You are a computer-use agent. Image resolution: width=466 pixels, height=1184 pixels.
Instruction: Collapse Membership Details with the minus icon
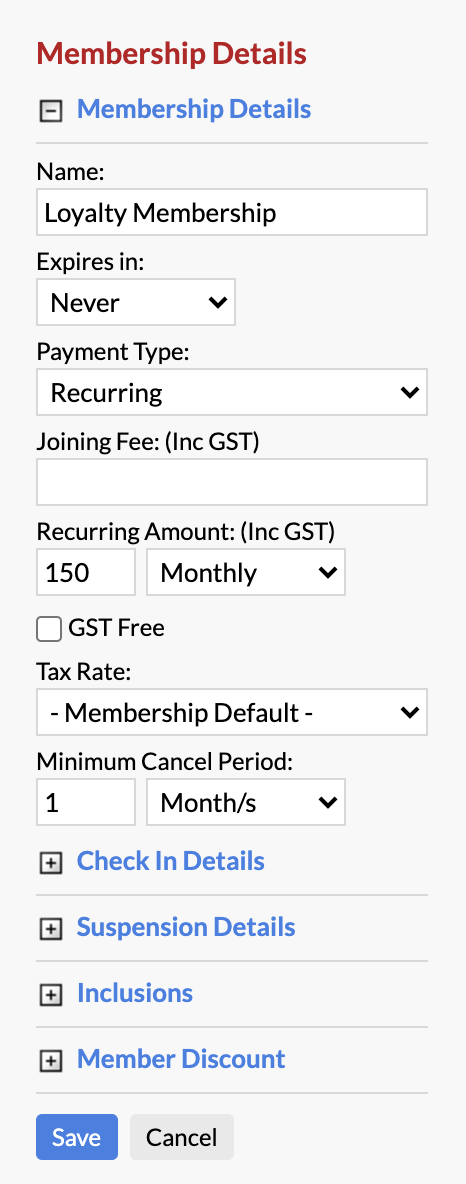50,111
